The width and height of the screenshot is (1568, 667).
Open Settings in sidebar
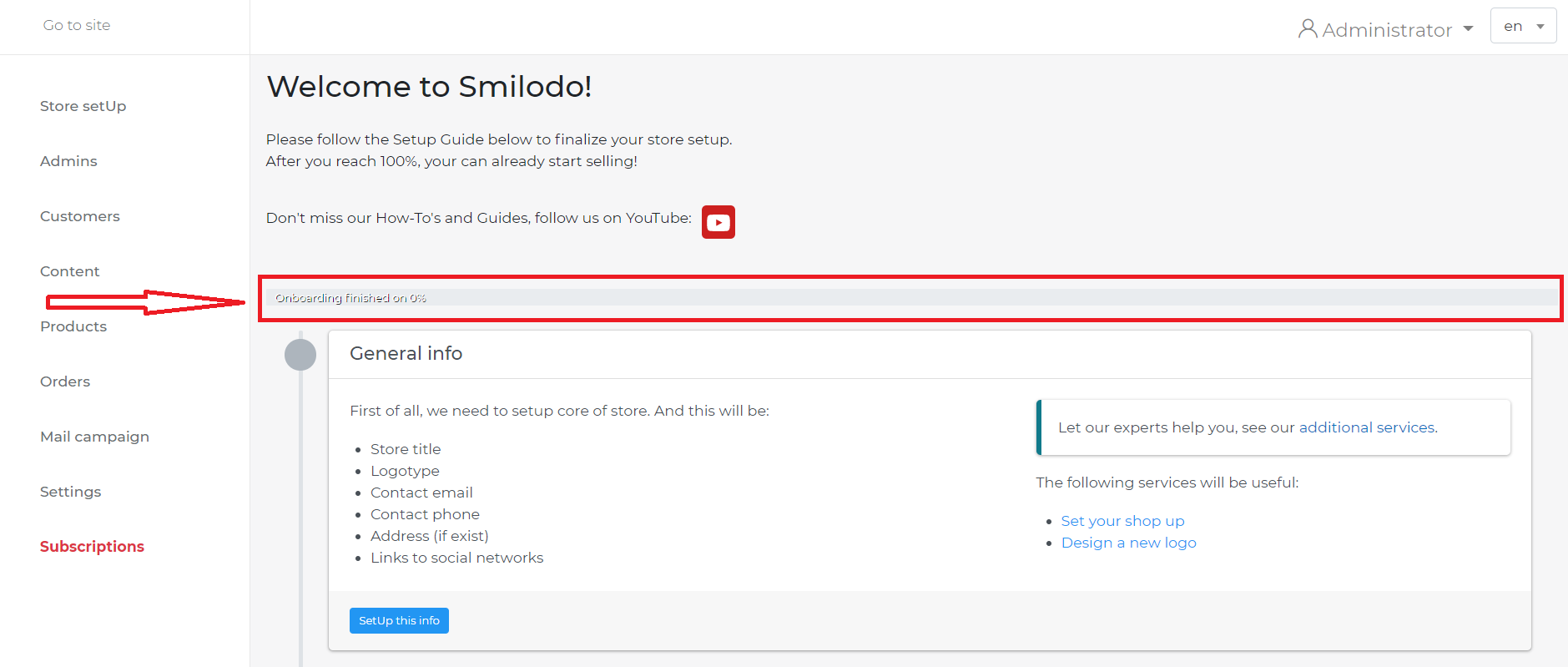(71, 492)
